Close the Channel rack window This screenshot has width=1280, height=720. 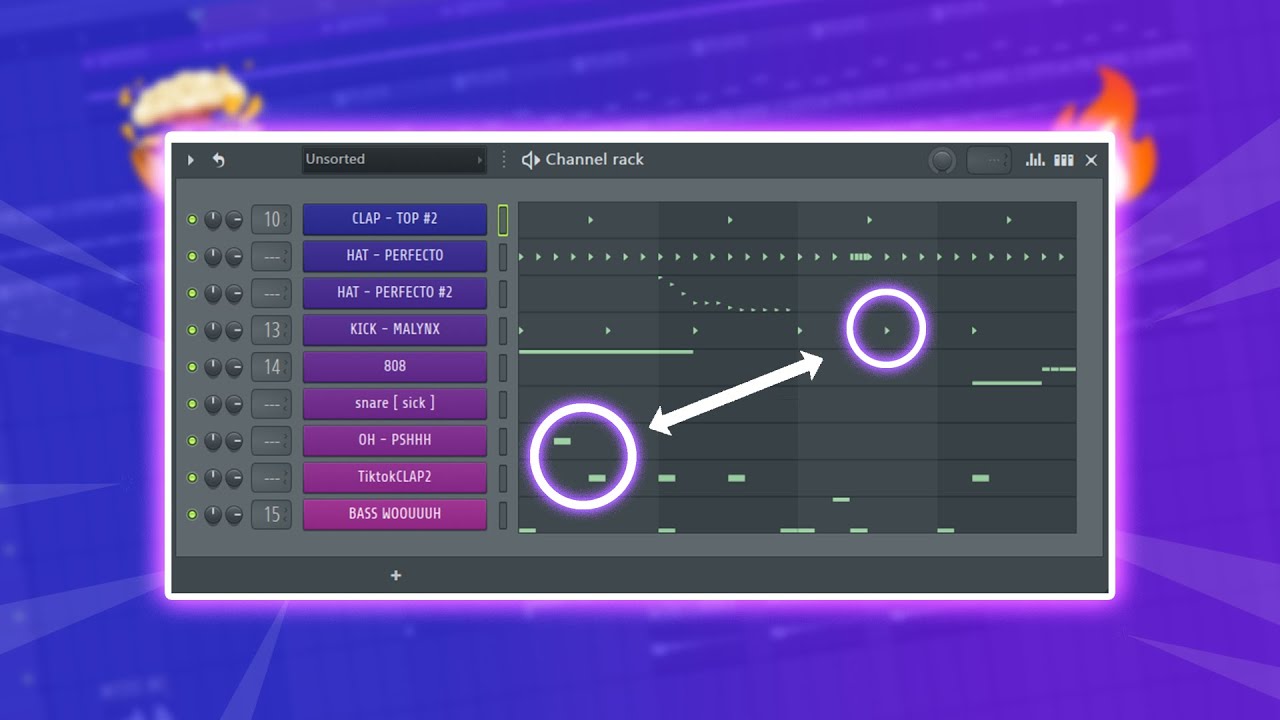[1091, 160]
